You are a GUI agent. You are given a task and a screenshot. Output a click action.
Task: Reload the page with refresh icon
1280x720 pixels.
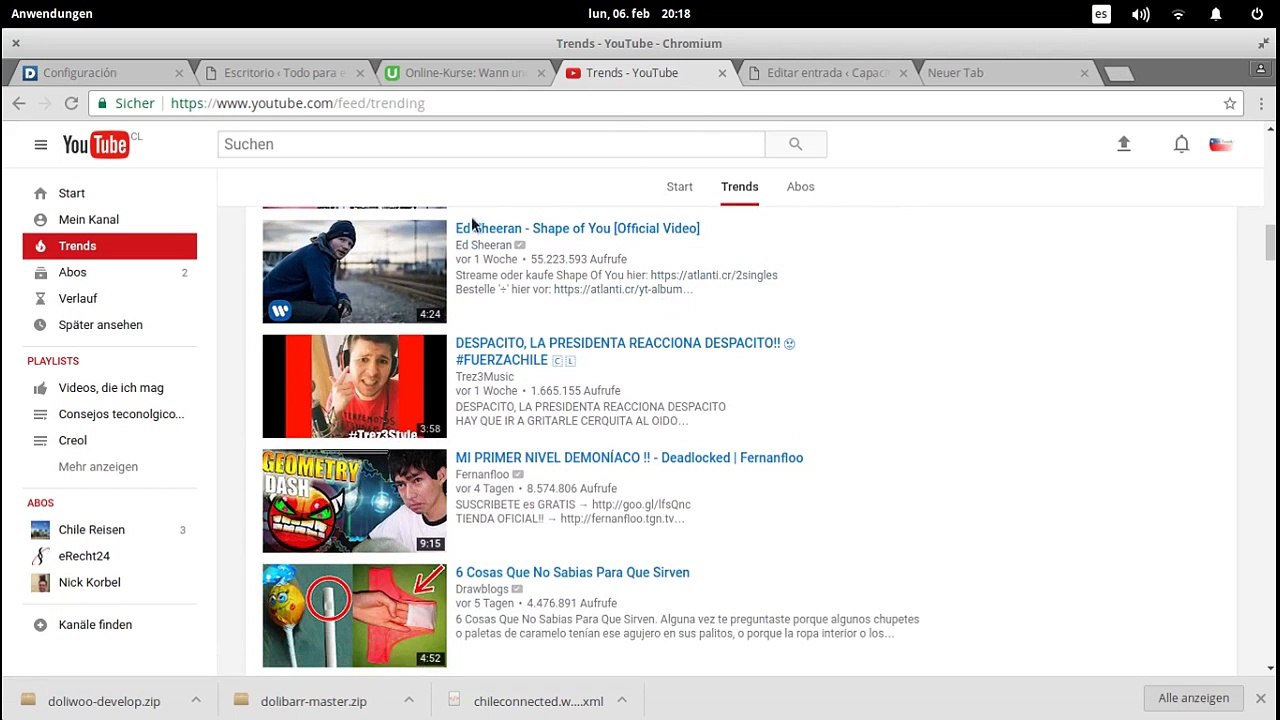pos(71,103)
